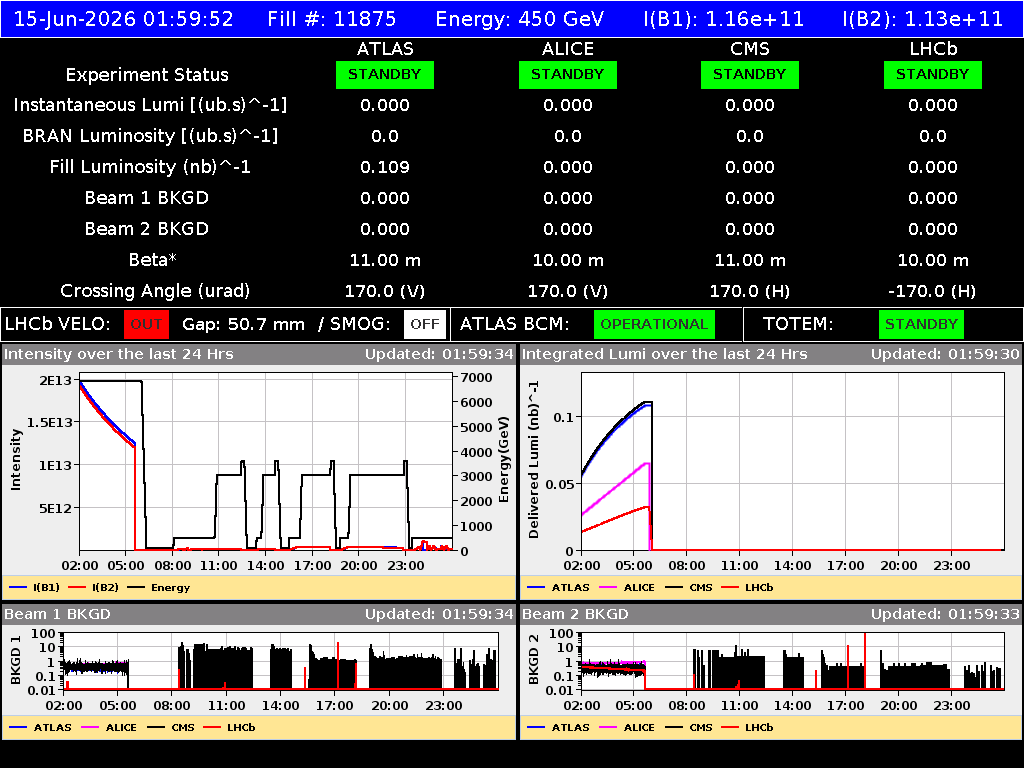Click the LHCb legend entry in the Integrated Lumi chart
The image size is (1024, 768).
[748, 587]
